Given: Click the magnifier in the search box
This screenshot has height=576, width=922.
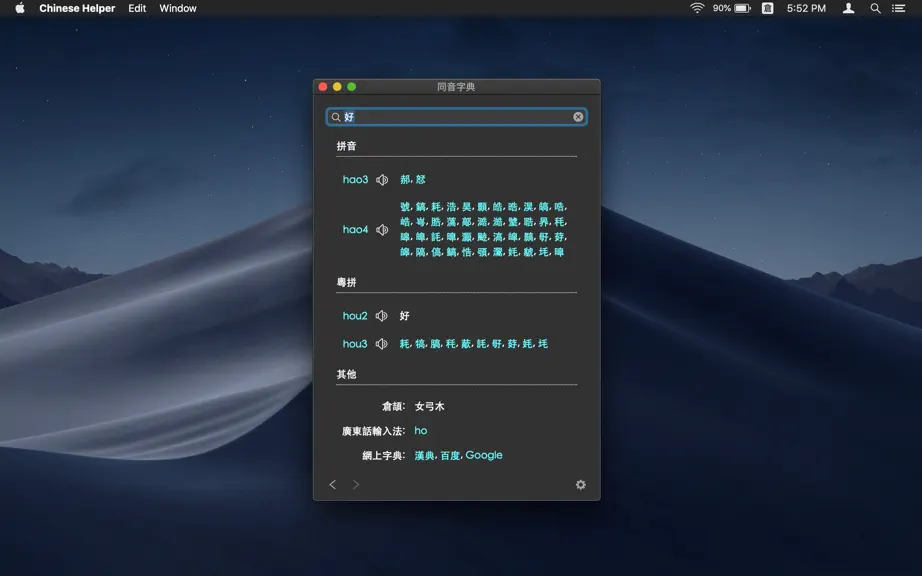Looking at the screenshot, I should [336, 117].
